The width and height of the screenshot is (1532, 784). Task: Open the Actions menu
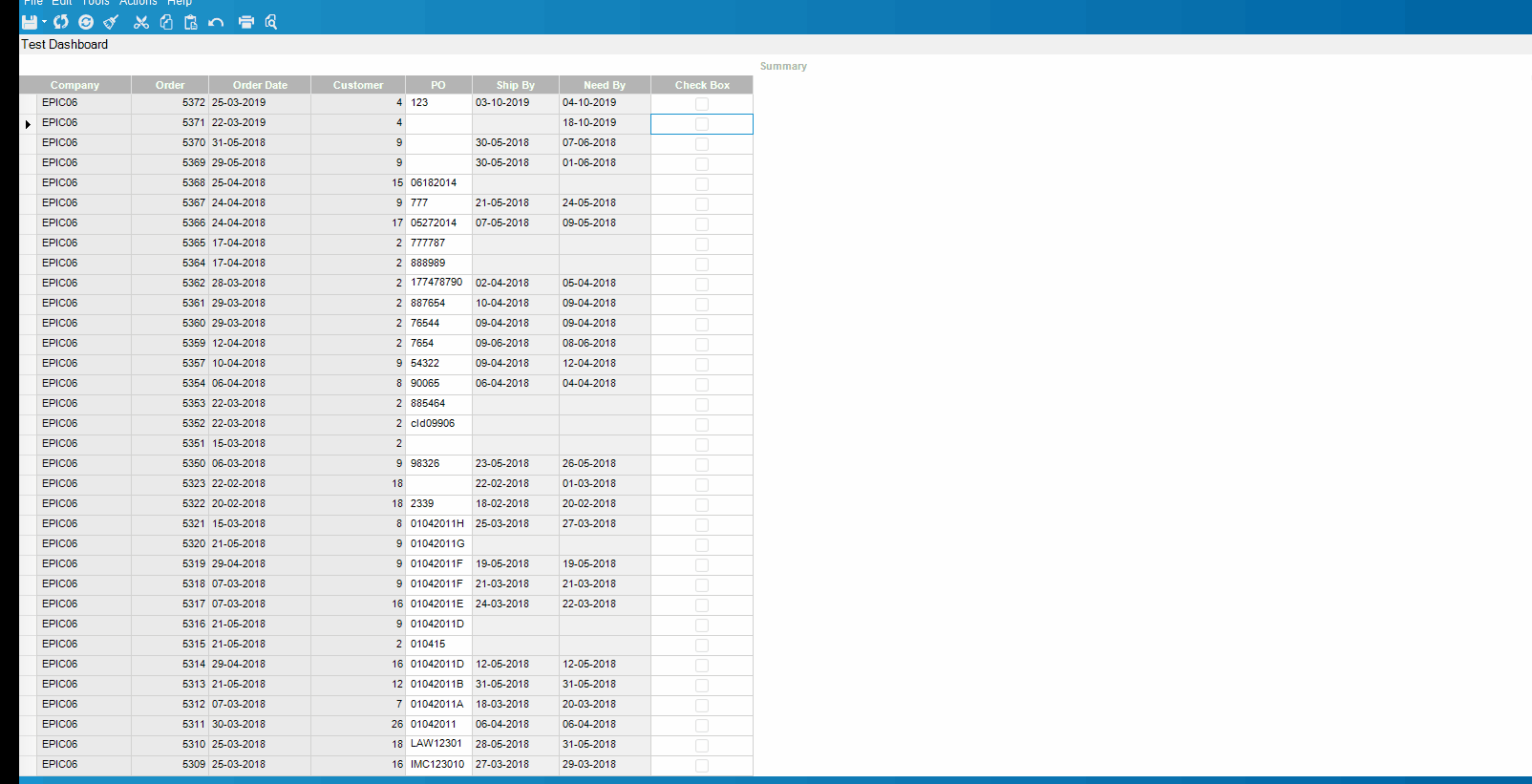[138, 3]
